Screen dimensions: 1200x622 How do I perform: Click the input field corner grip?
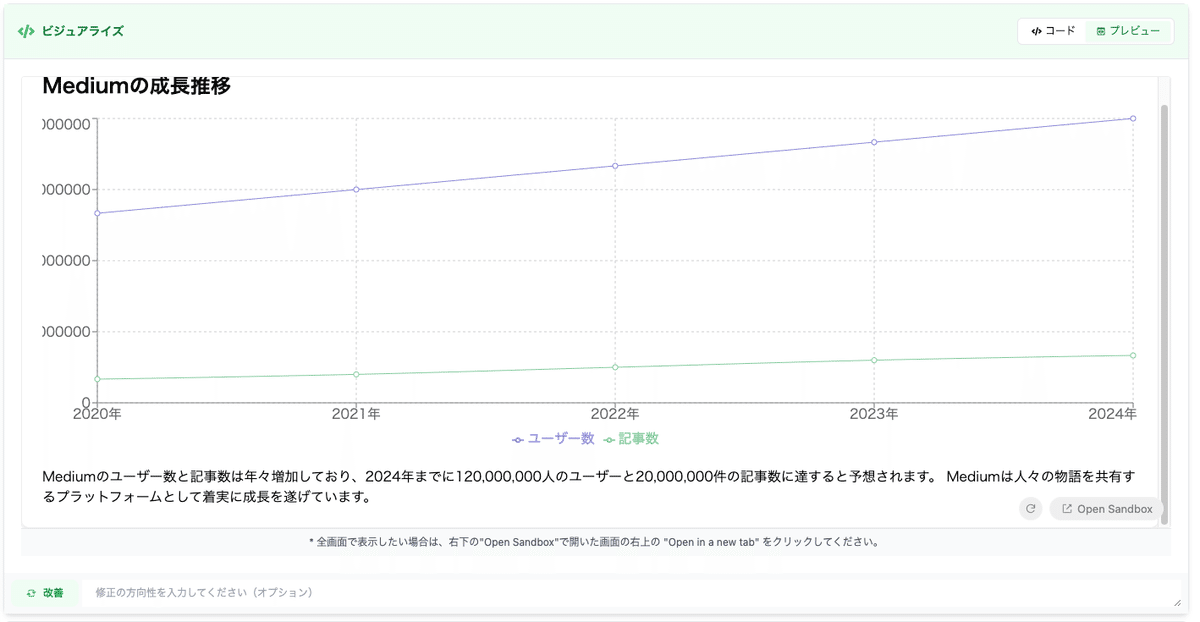point(1178,602)
